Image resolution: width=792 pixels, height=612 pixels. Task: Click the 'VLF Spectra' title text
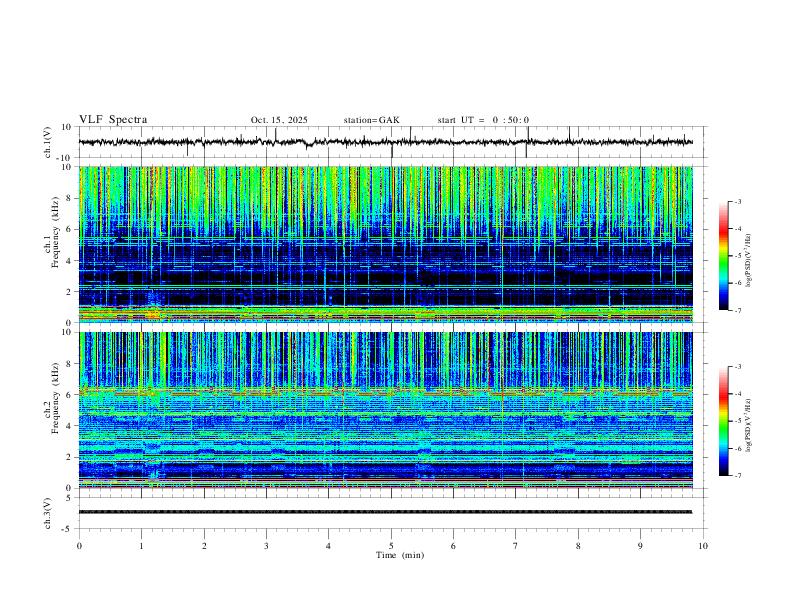(x=113, y=120)
